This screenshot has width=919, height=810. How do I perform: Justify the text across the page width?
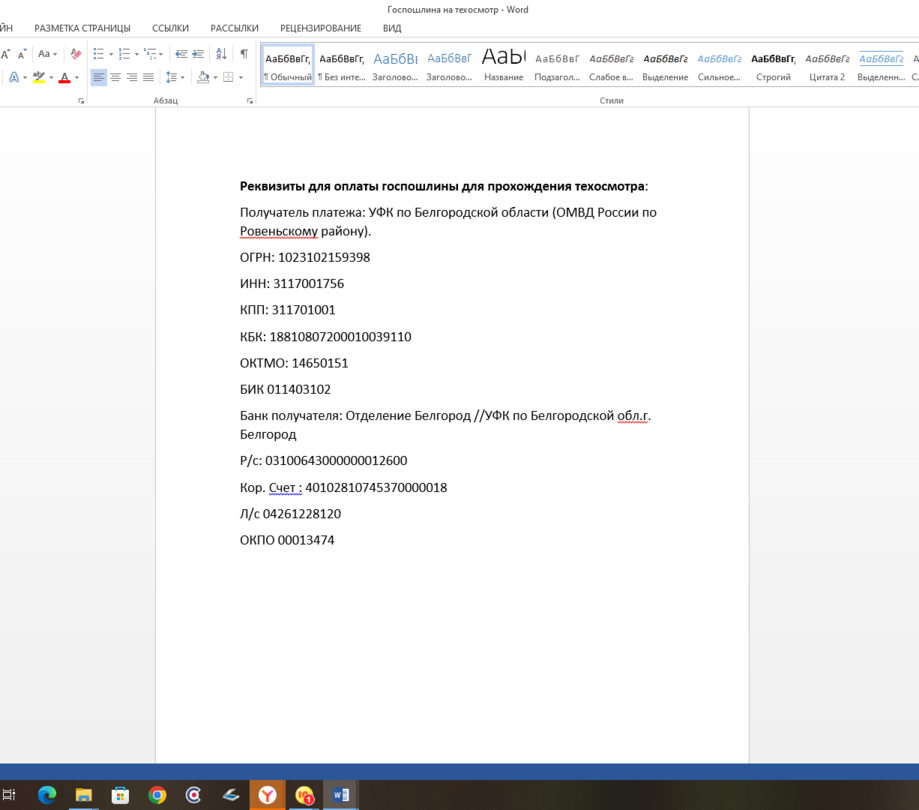pos(148,77)
